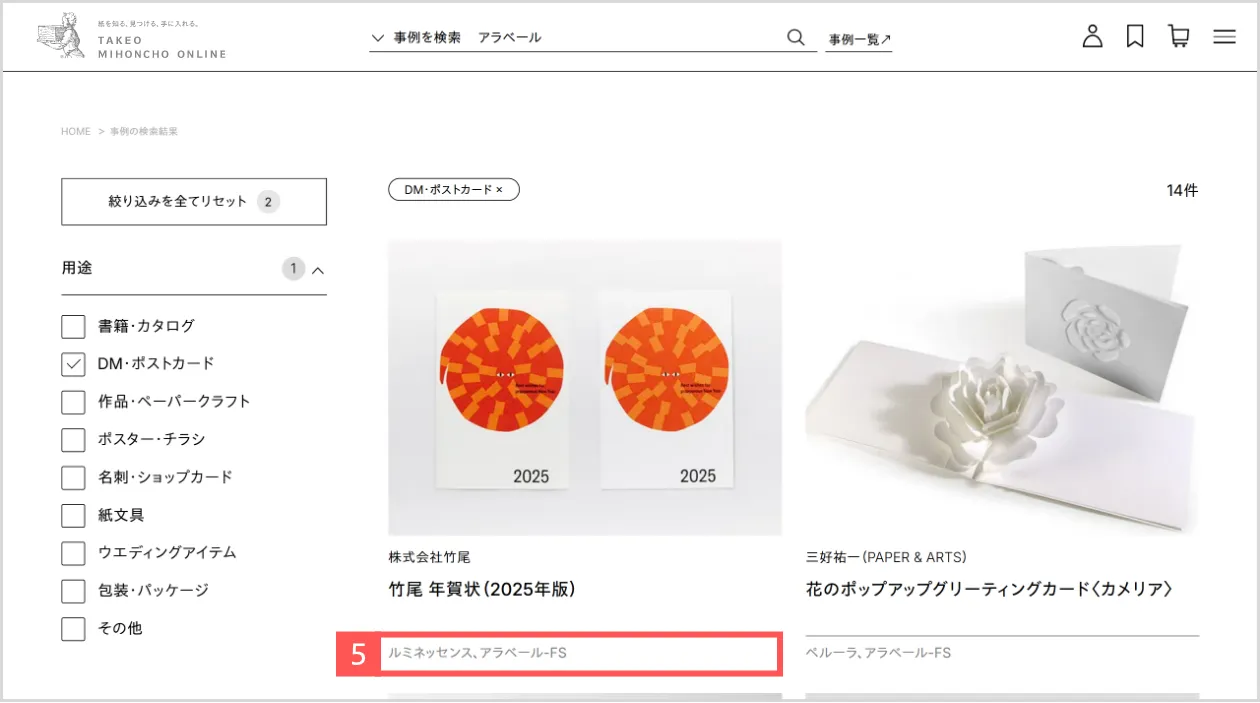Open the user account icon

pos(1092,37)
